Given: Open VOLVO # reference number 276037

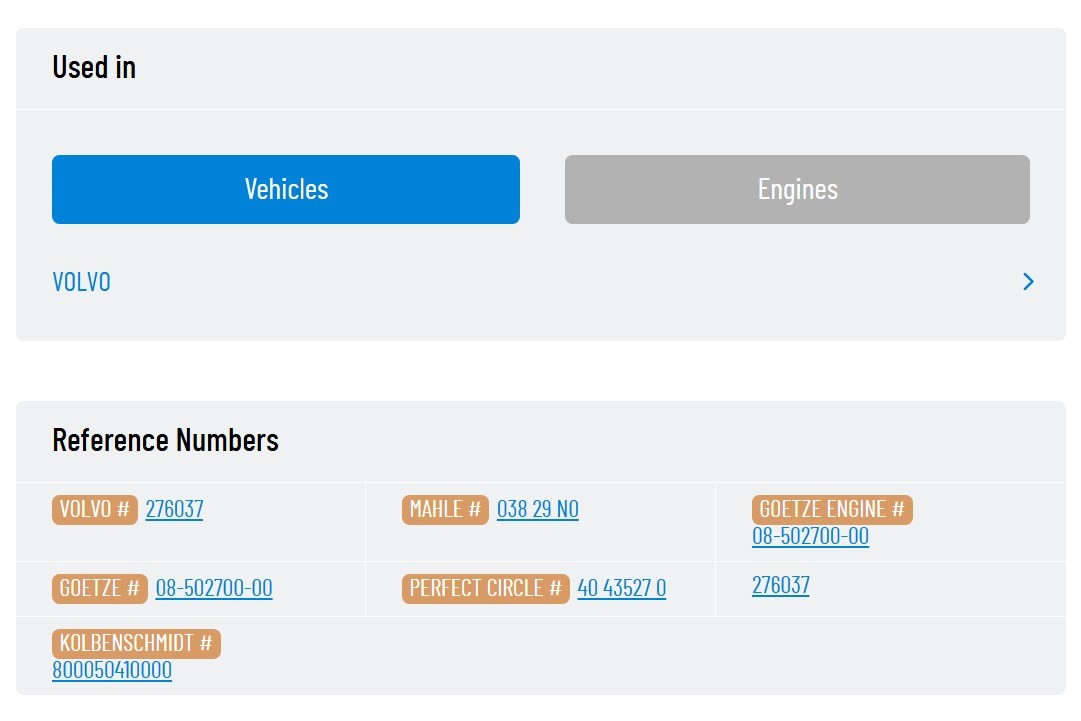Looking at the screenshot, I should click(x=174, y=509).
